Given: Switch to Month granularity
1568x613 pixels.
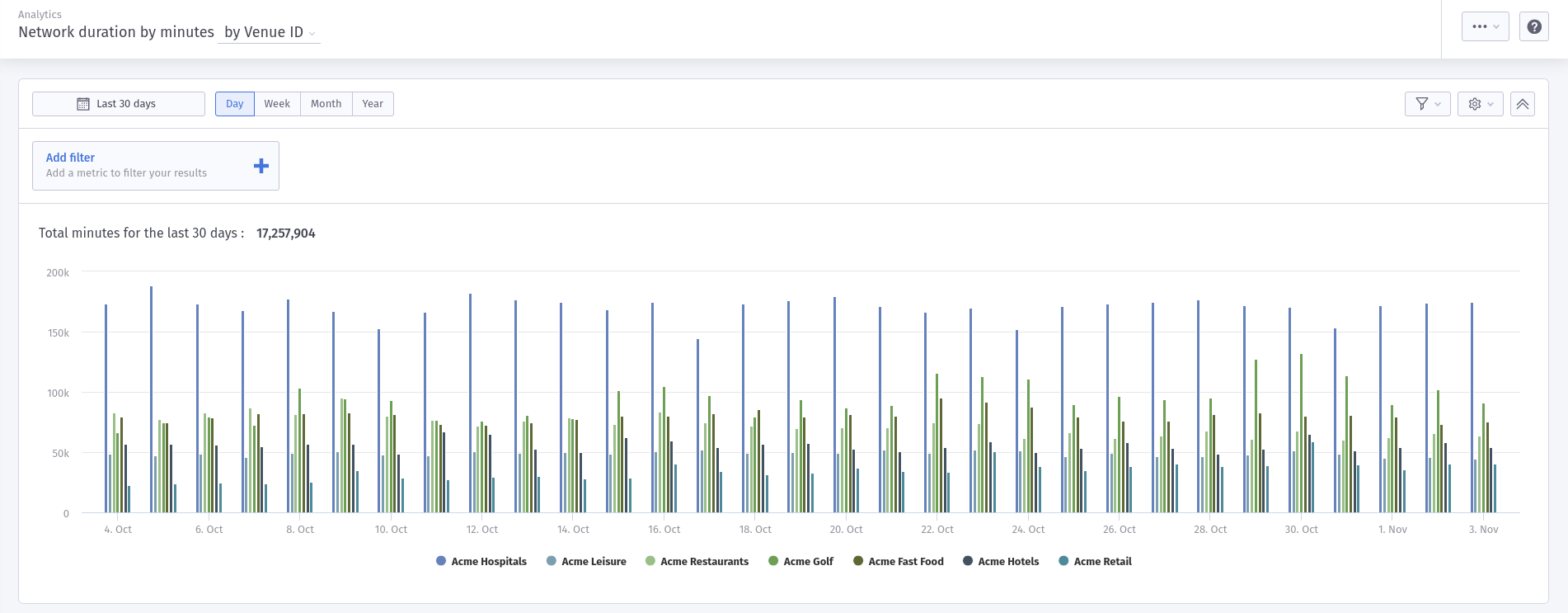Looking at the screenshot, I should [326, 104].
